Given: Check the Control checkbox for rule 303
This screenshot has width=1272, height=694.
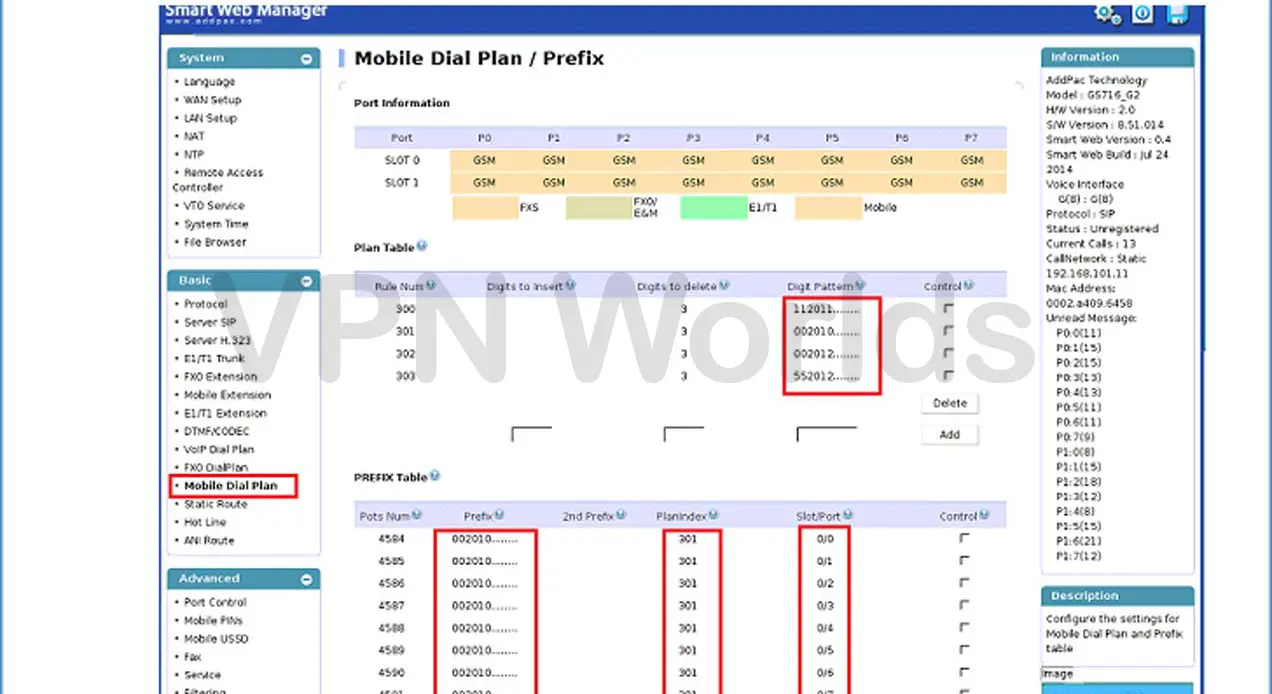Looking at the screenshot, I should (947, 376).
